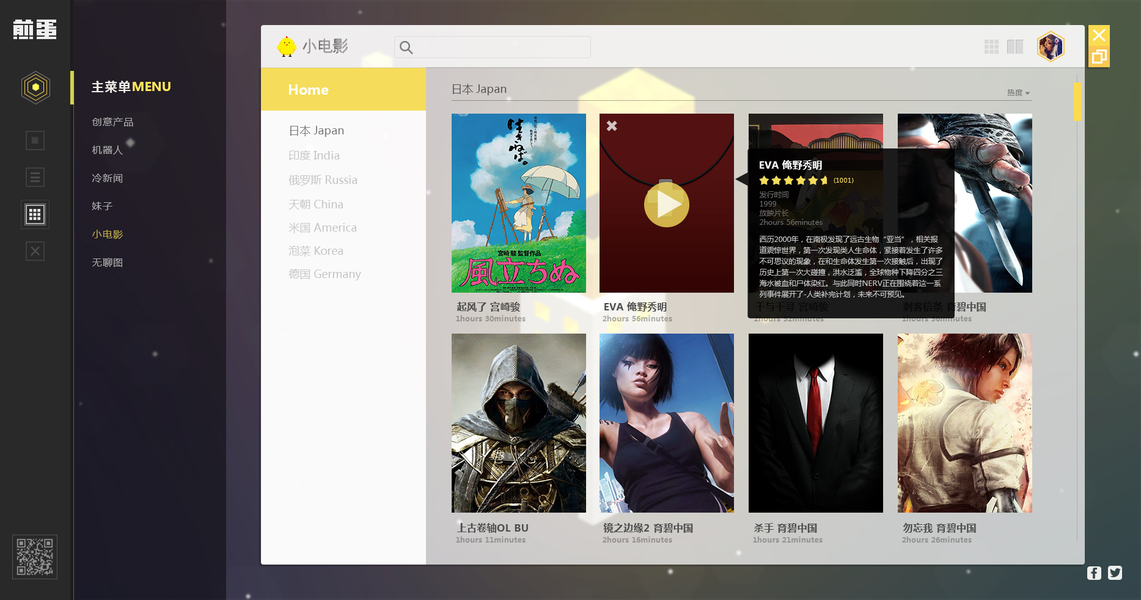The image size is (1141, 600).
Task: Open the 热度 sort dropdown
Action: coord(1018,92)
